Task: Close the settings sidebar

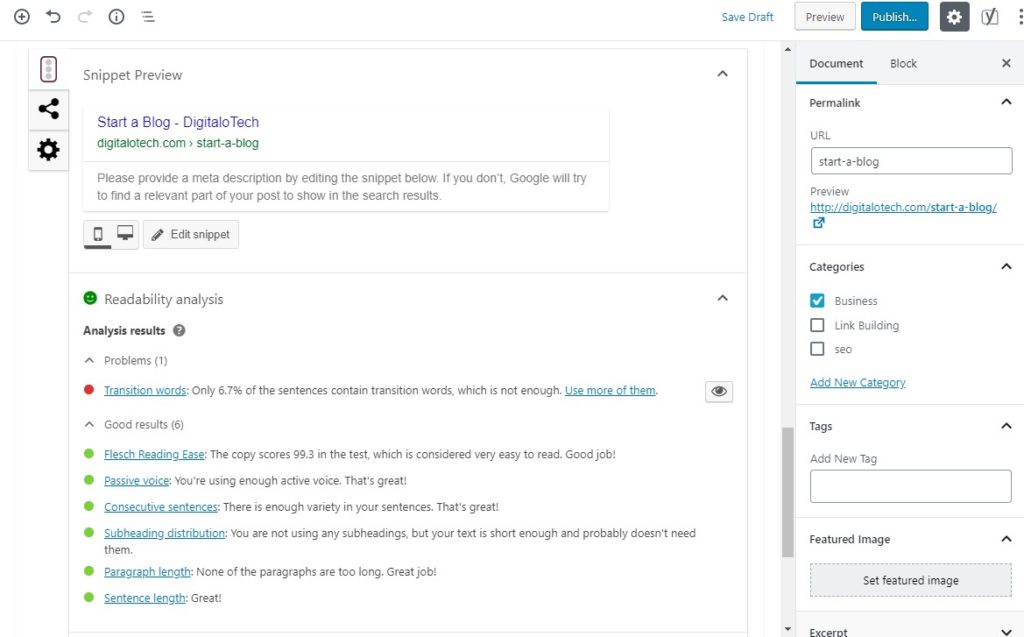Action: pyautogui.click(x=1006, y=63)
